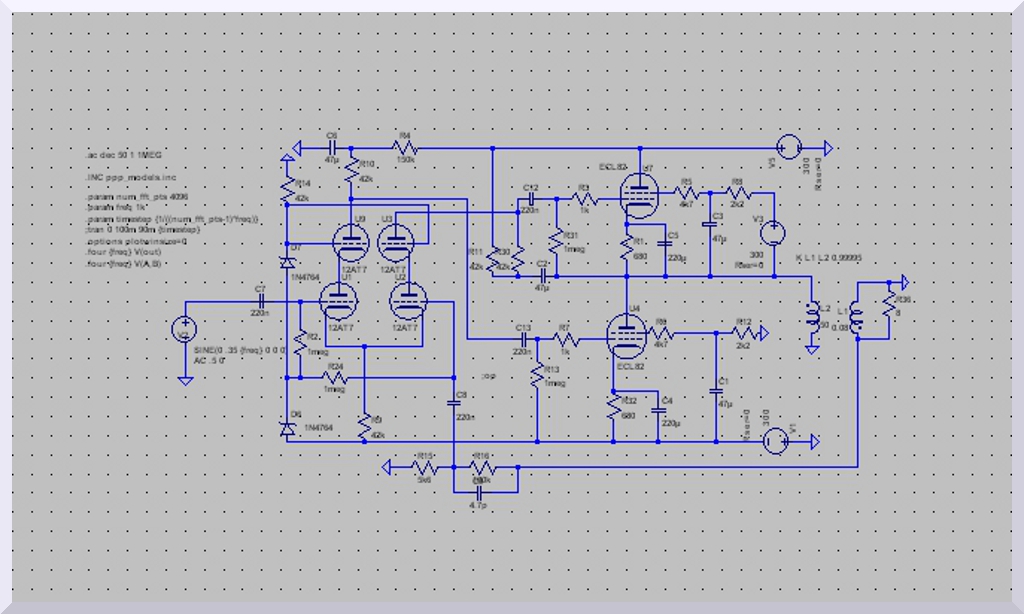Select the R4 150k resistor

406,149
